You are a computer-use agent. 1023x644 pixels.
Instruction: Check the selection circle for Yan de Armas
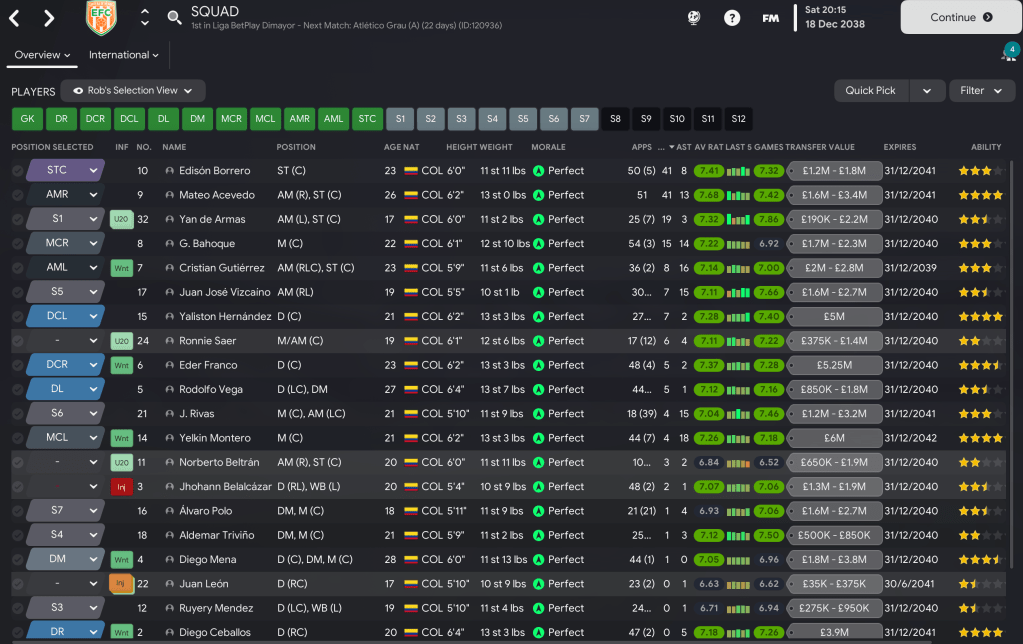(x=18, y=219)
